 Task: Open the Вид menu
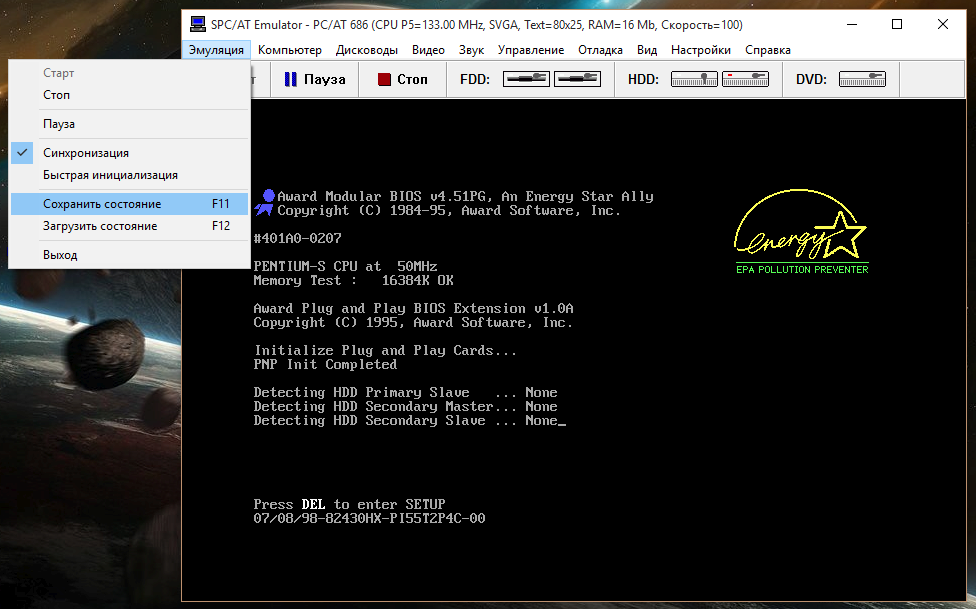pos(647,50)
